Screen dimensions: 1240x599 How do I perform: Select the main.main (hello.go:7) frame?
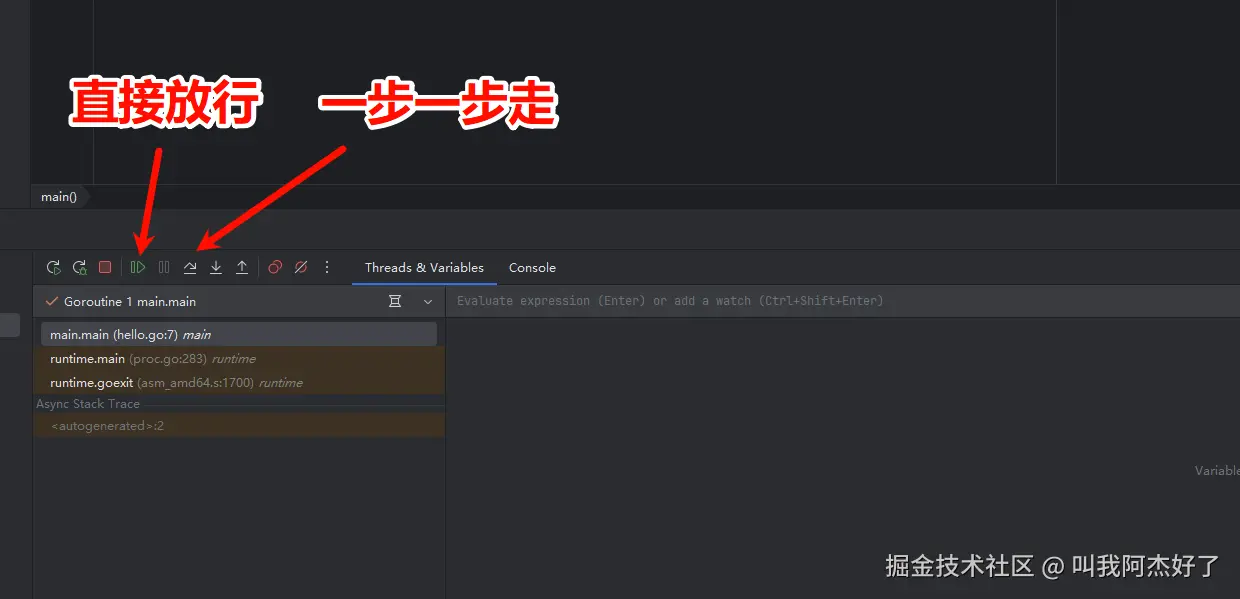point(239,335)
